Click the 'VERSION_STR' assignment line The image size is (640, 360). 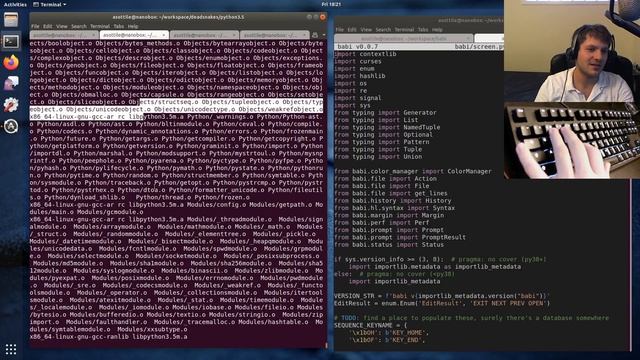[x=442, y=296]
